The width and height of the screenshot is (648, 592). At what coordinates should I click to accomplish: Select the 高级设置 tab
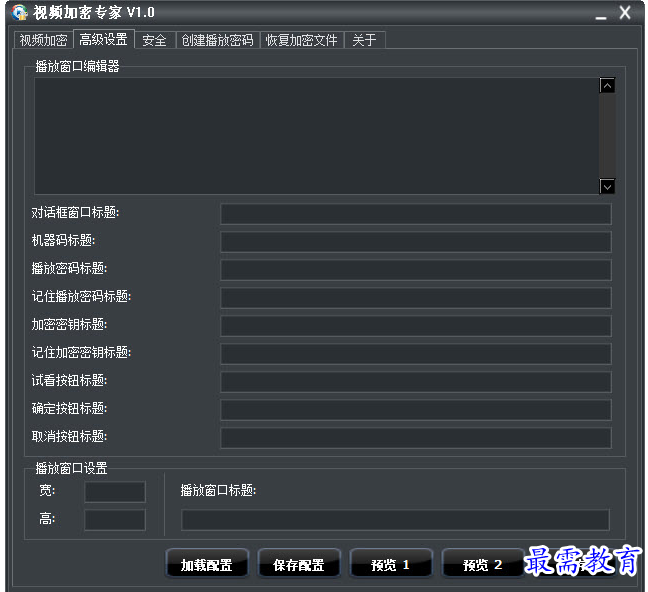103,39
